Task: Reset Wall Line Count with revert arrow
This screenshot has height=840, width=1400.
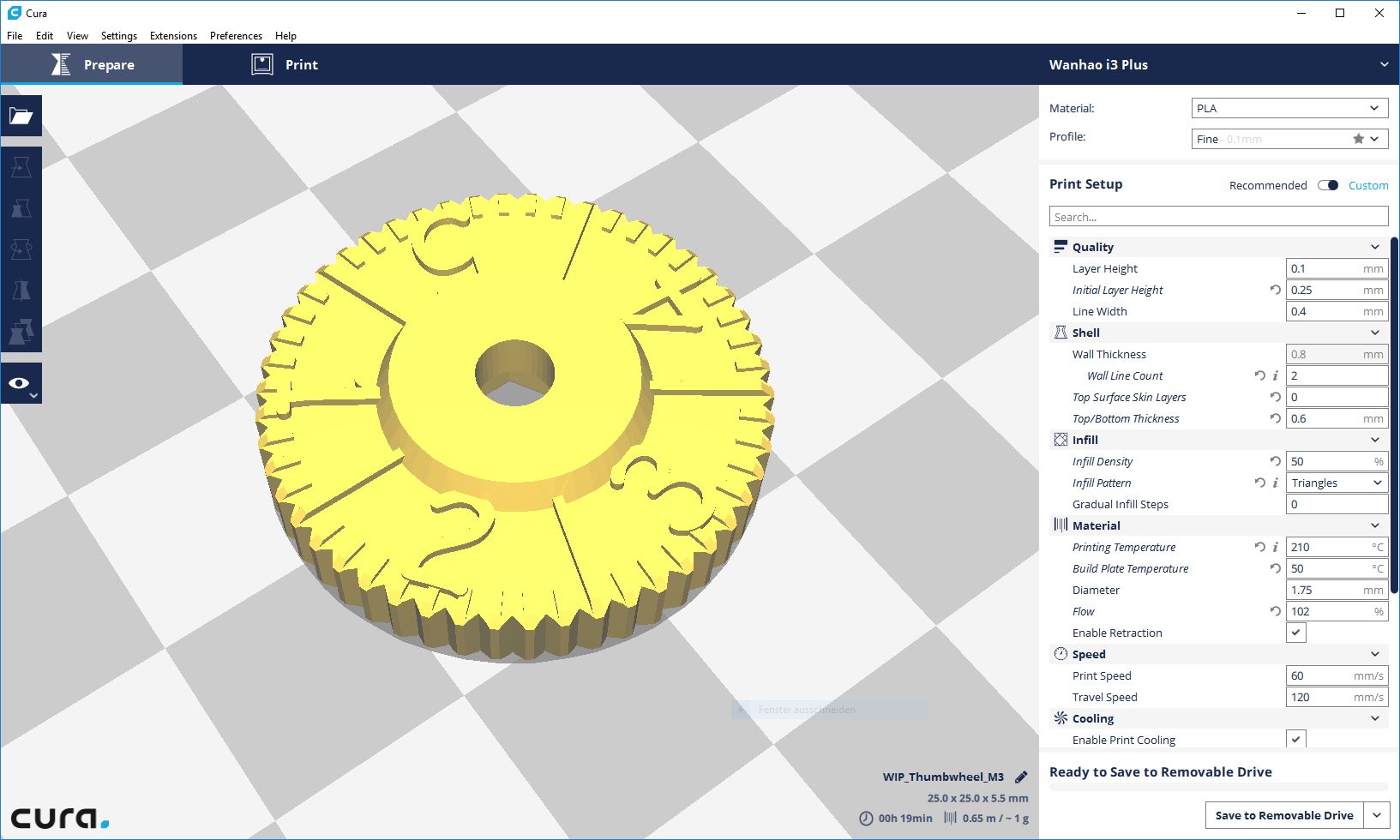Action: [x=1259, y=375]
